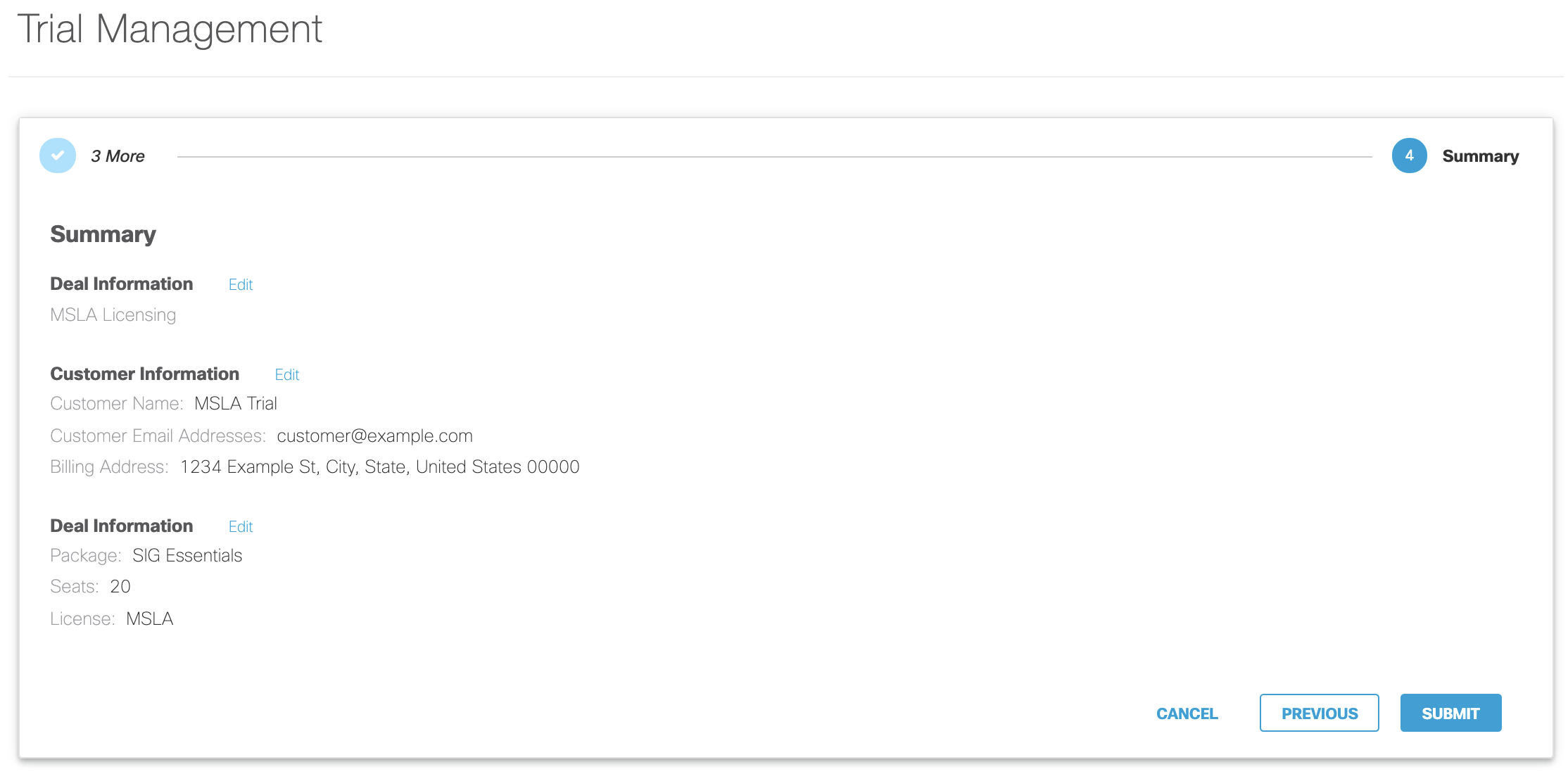Go back with the PREVIOUS button
Screen dimensions: 1568x774
pos(1319,713)
